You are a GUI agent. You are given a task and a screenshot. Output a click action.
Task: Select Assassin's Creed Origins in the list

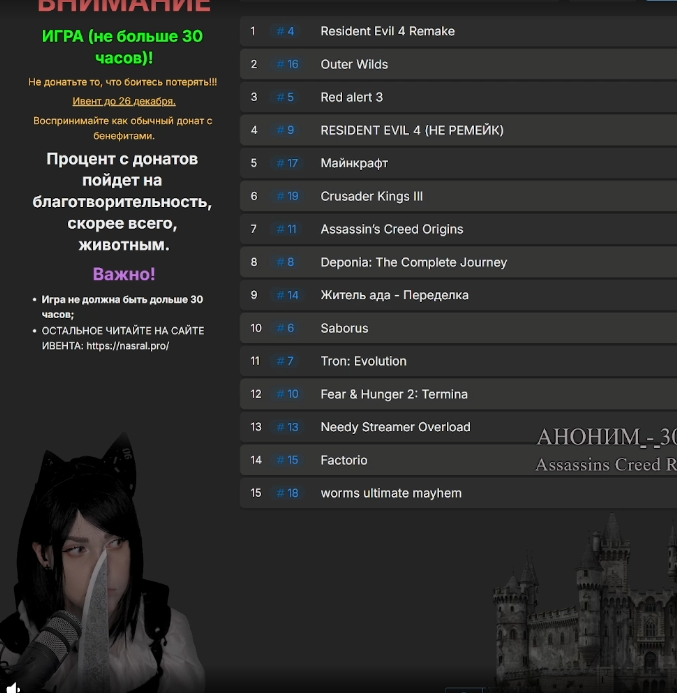pyautogui.click(x=458, y=229)
